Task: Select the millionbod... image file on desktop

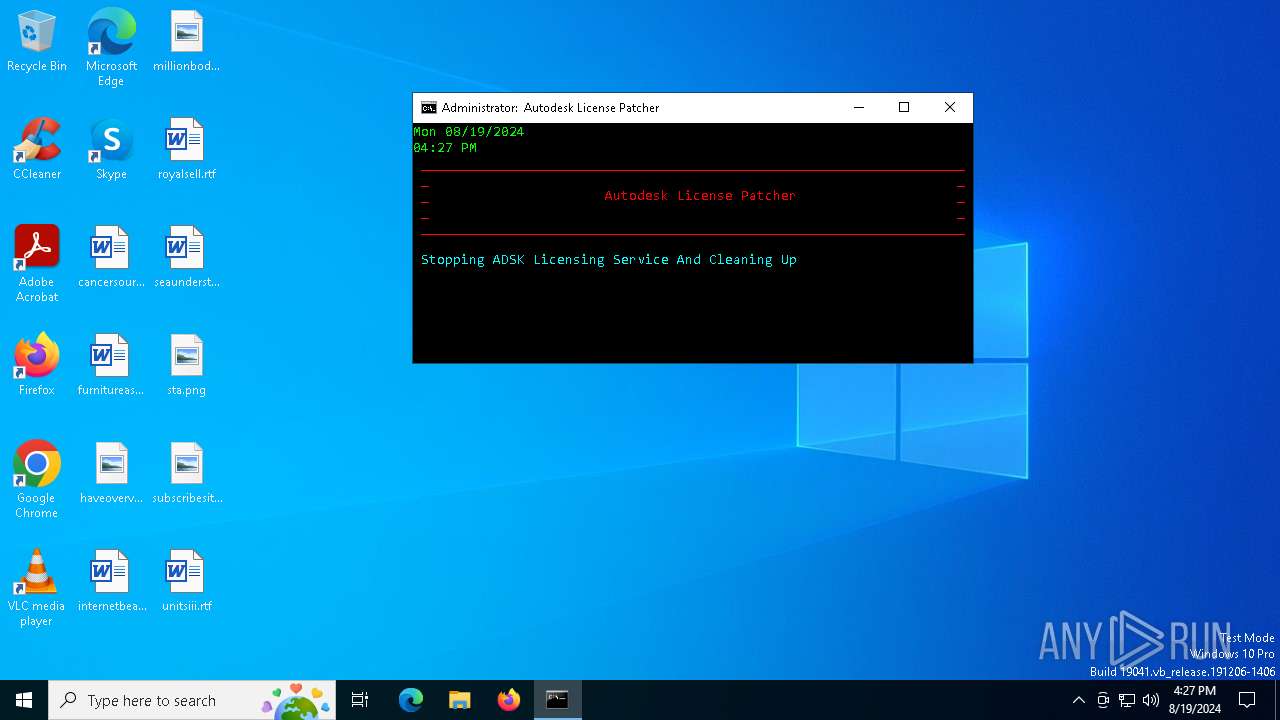Action: tap(186, 42)
